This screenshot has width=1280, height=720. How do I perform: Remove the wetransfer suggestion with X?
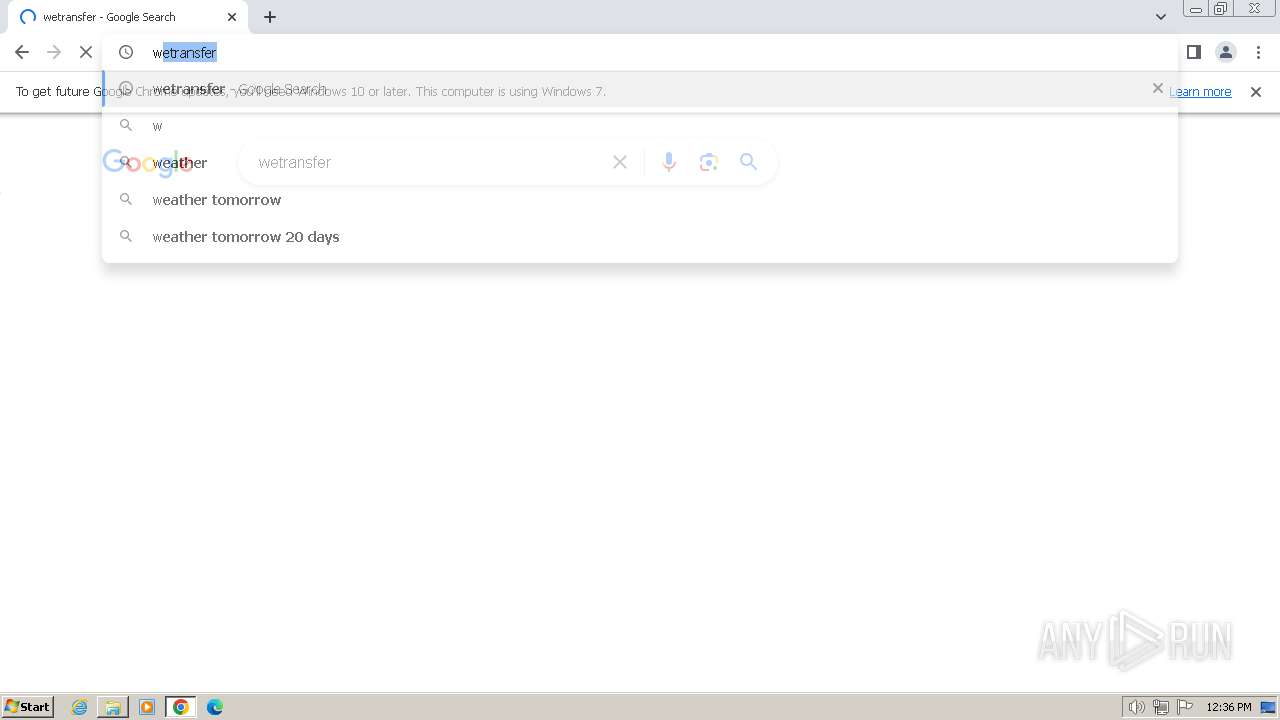(x=1158, y=88)
